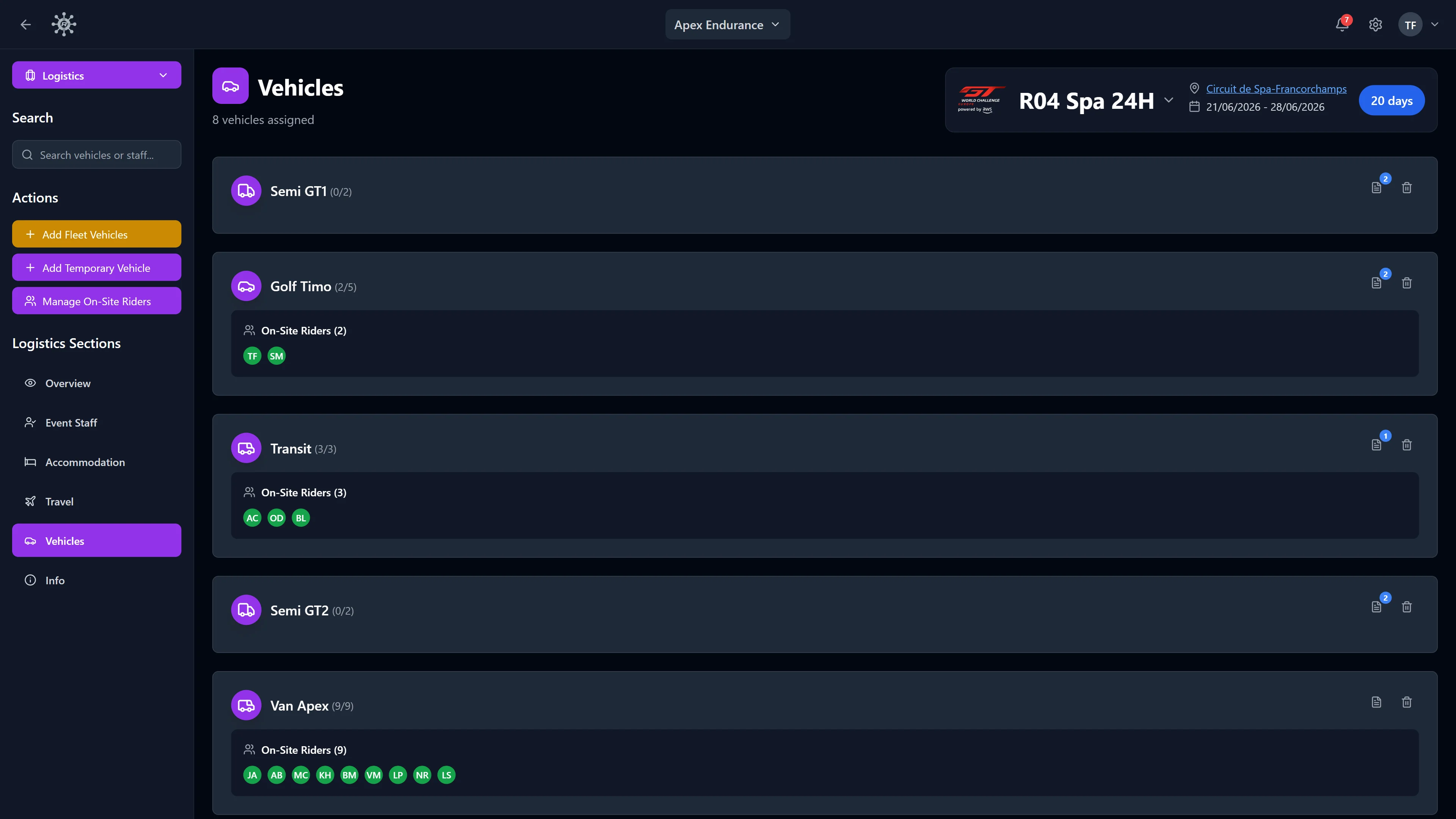1456x819 pixels.
Task: Expand the Logistics module dropdown
Action: click(97, 75)
